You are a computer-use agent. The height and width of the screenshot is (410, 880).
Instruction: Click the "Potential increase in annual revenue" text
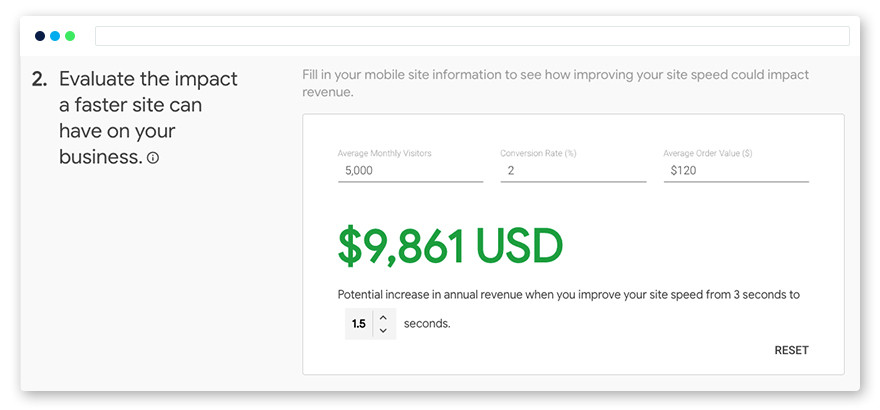[x=568, y=295]
